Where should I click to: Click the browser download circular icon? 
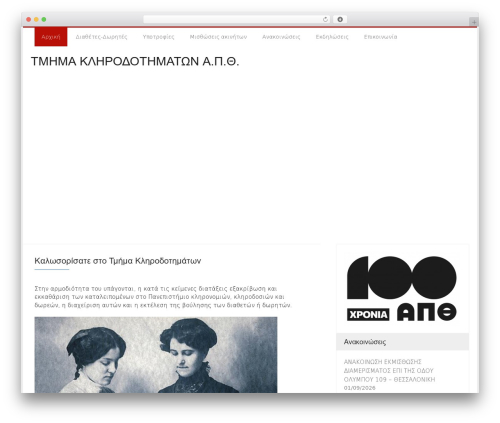pos(340,20)
